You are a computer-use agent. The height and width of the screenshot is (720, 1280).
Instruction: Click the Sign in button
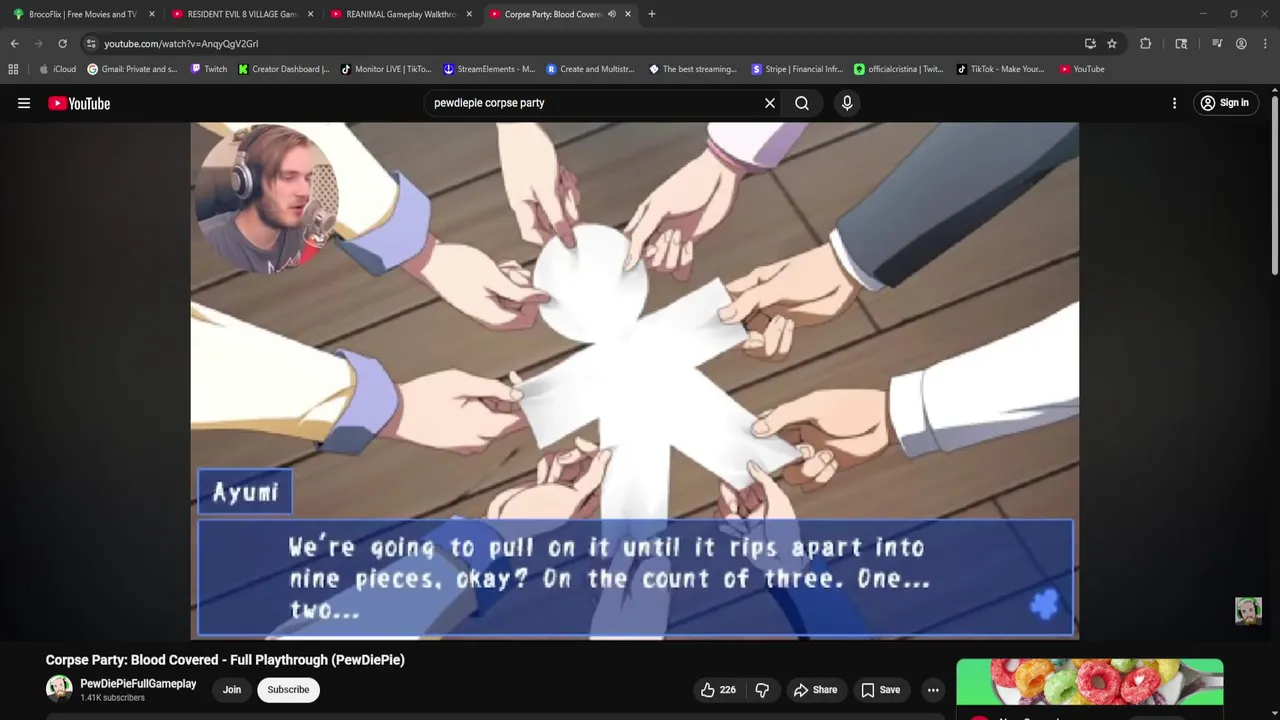pyautogui.click(x=1225, y=103)
